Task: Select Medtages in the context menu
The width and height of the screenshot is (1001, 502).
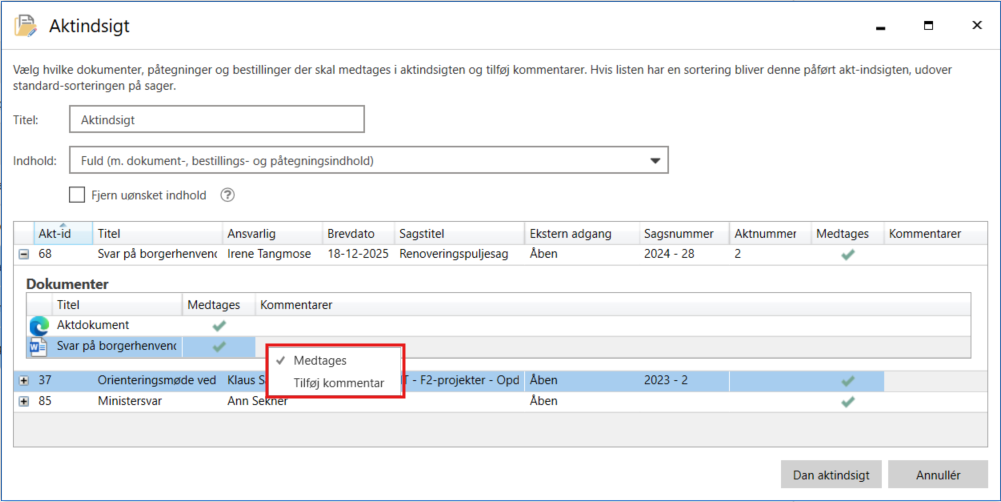Action: pos(320,361)
